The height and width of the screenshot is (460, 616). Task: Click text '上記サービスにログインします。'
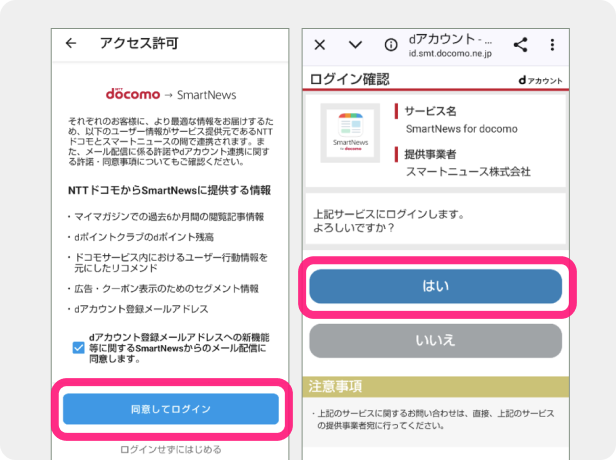click(x=389, y=214)
